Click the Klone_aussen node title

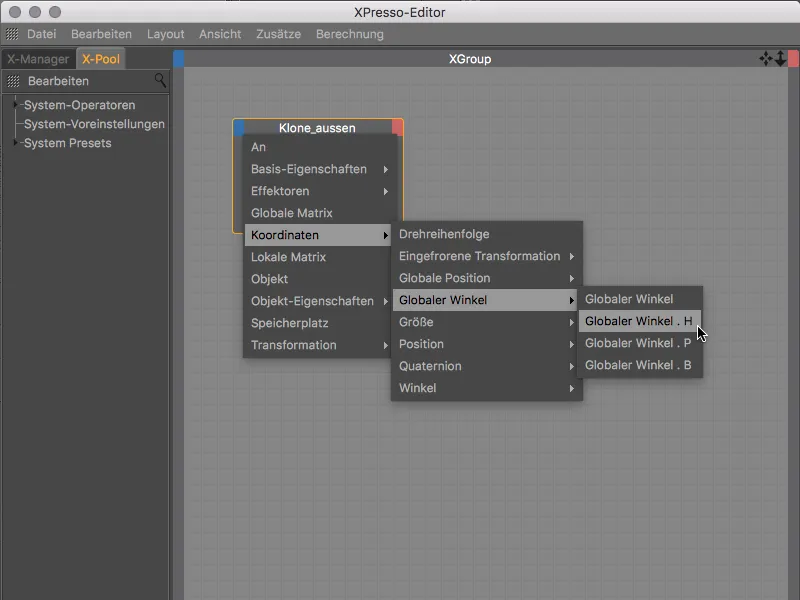click(x=317, y=128)
